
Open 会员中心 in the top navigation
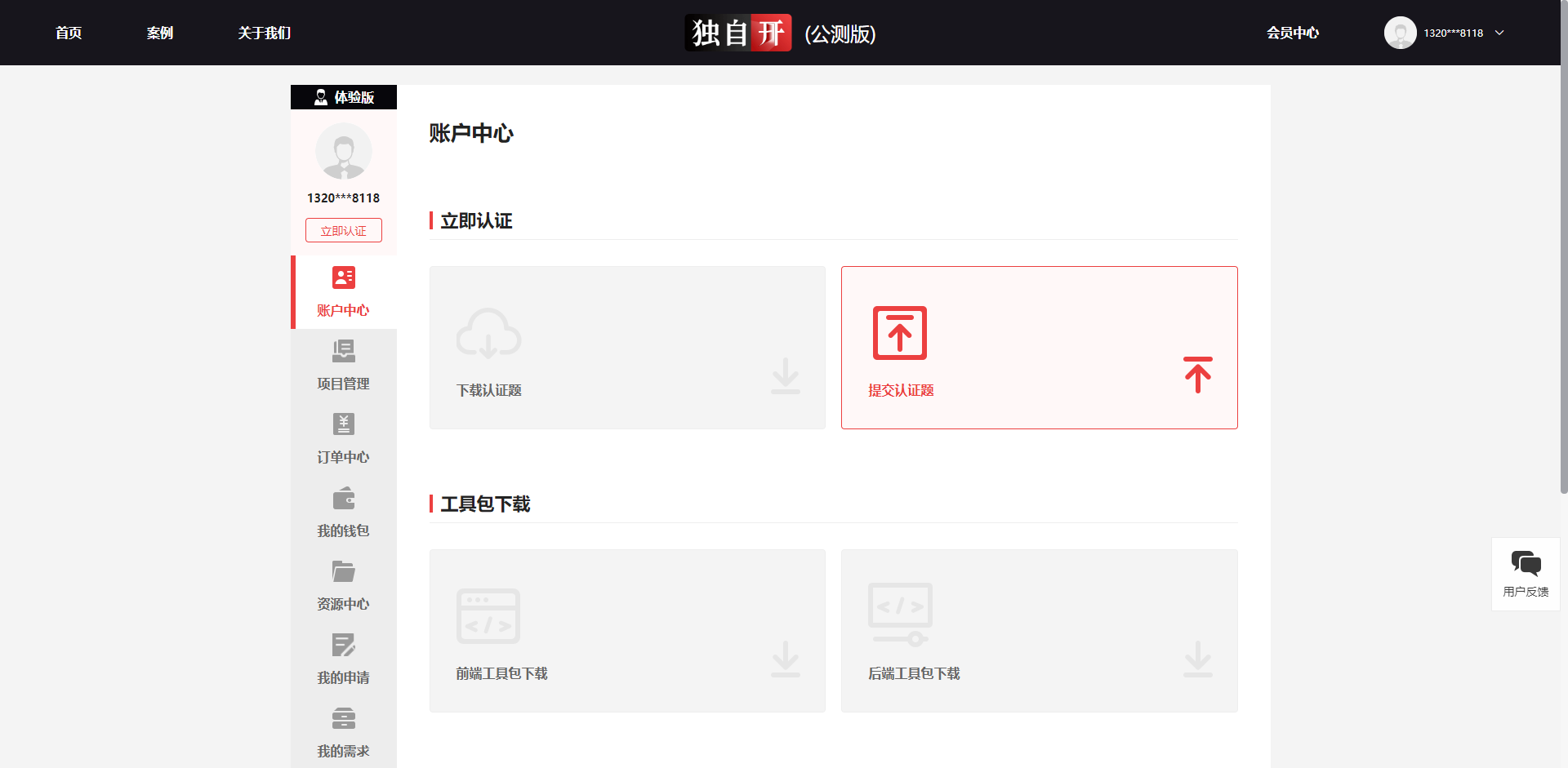(x=1293, y=33)
